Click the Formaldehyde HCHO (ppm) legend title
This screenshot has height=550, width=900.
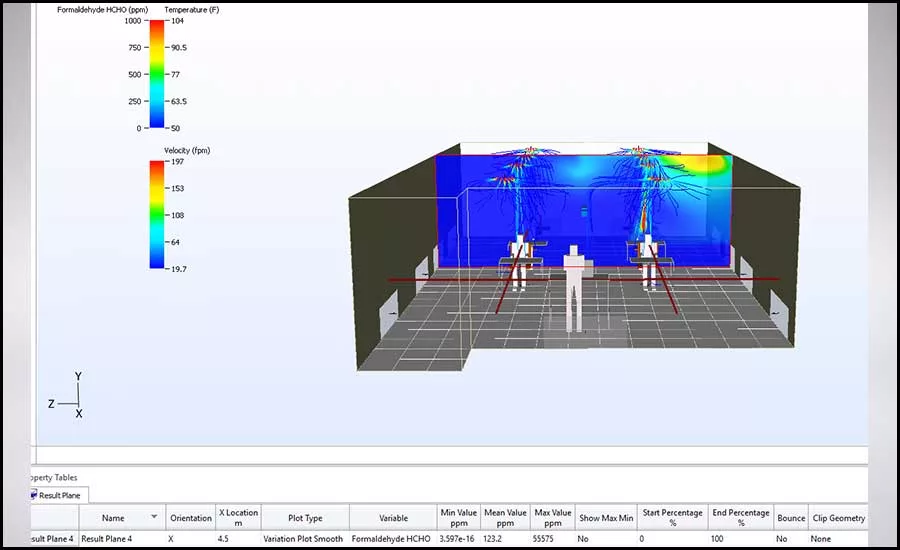coord(102,10)
